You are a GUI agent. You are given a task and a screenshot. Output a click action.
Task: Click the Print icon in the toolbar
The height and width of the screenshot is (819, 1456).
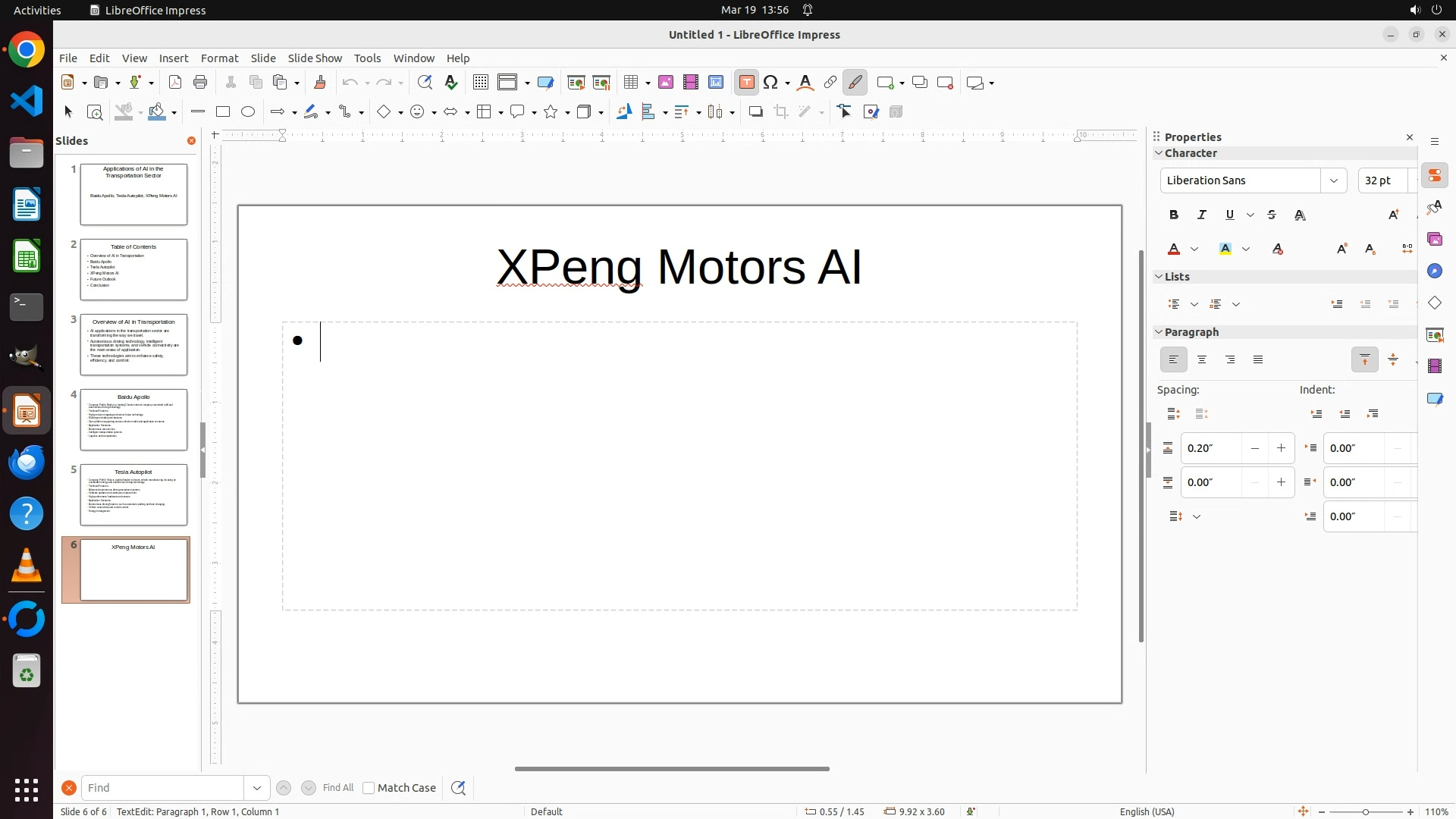point(200,83)
